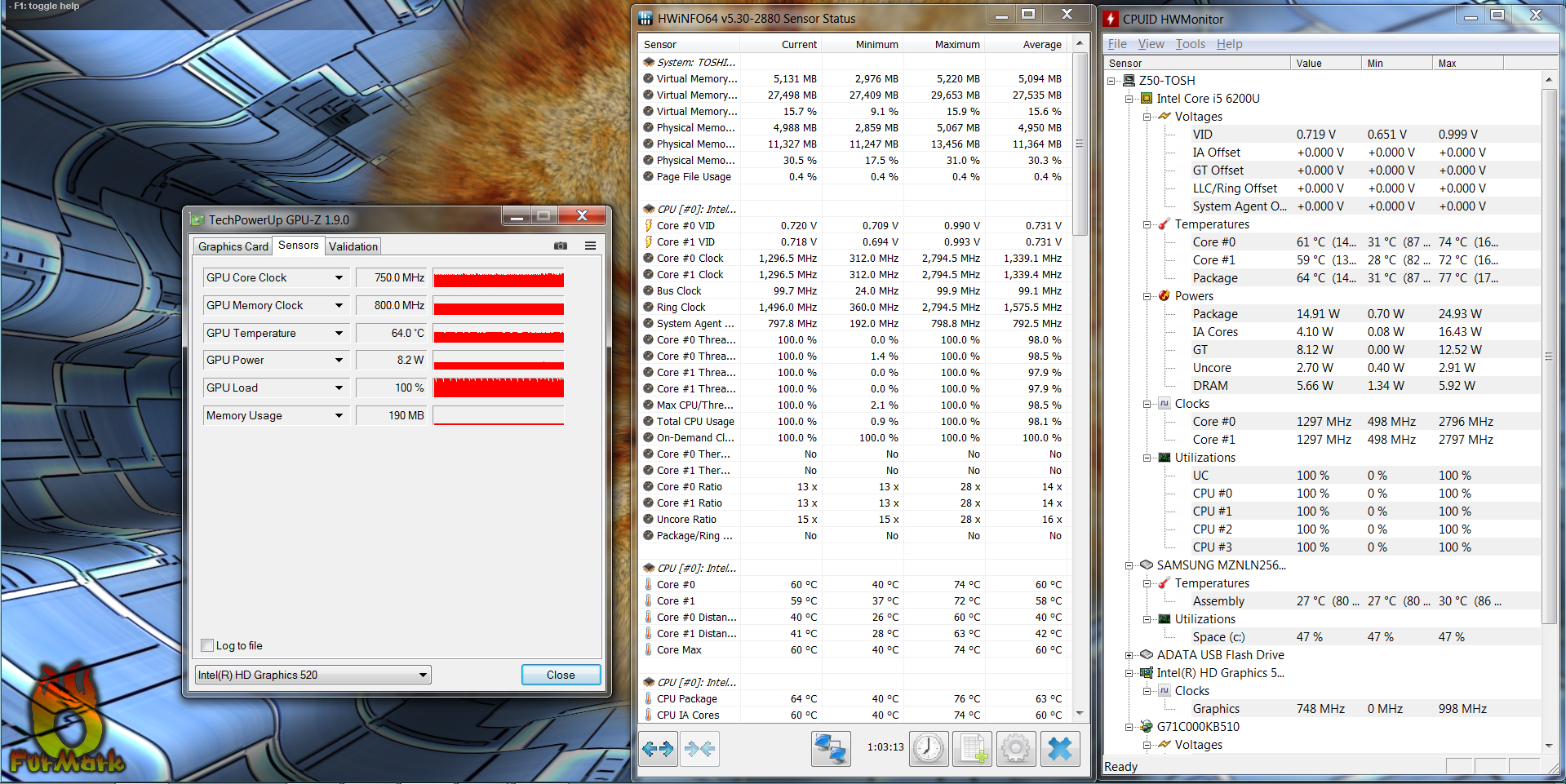
Task: Click thermometer icon beside CPU Package row
Action: (x=649, y=698)
